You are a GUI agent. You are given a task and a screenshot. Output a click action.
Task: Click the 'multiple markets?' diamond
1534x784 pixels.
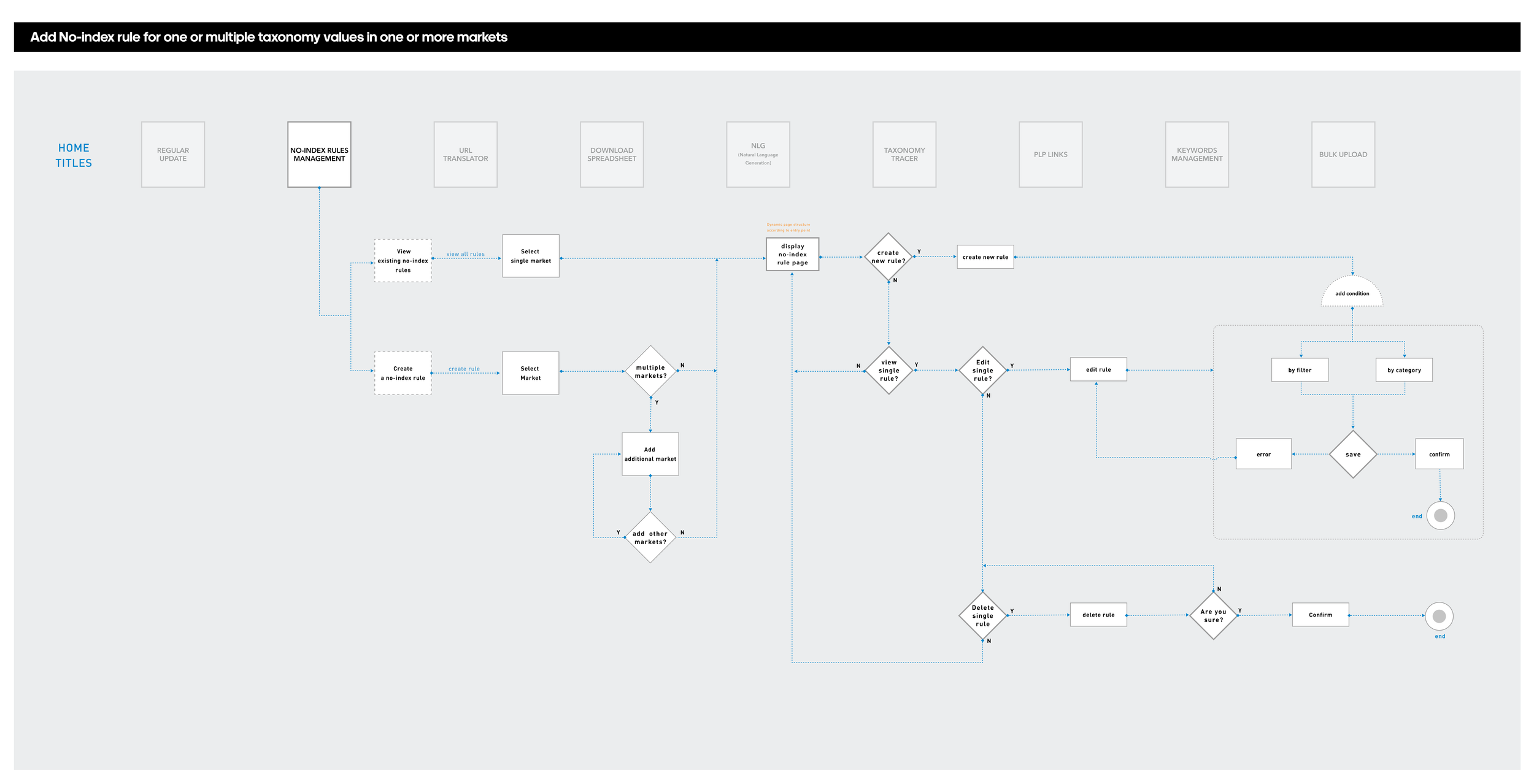coord(650,372)
